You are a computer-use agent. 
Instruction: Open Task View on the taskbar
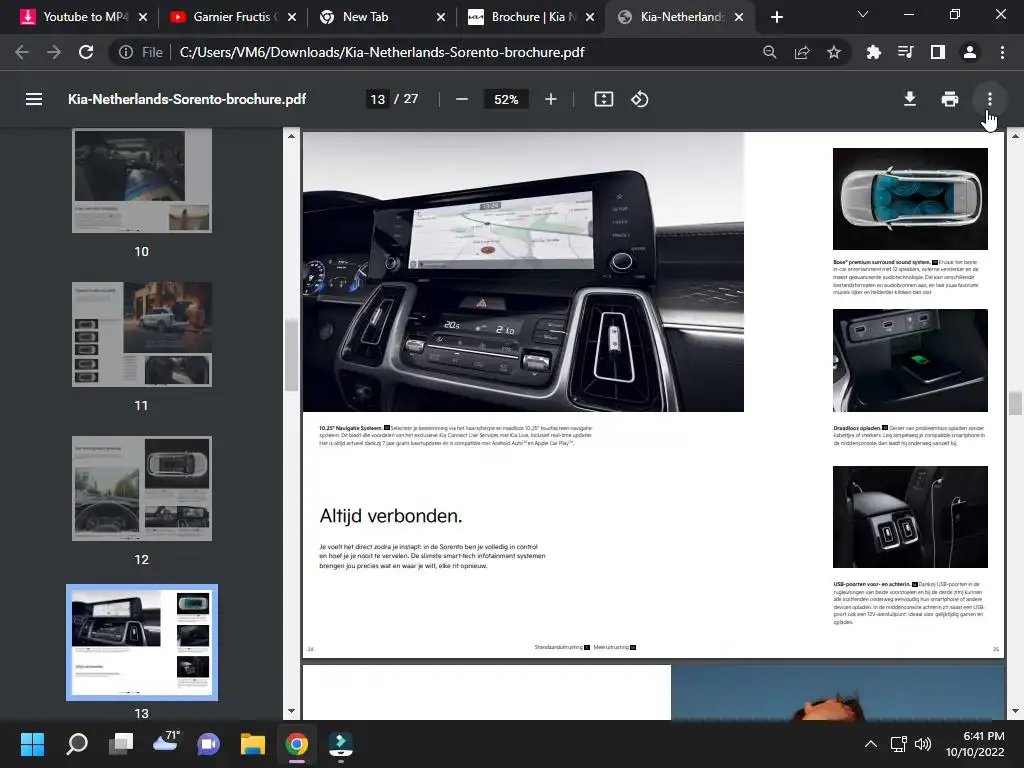[120, 744]
